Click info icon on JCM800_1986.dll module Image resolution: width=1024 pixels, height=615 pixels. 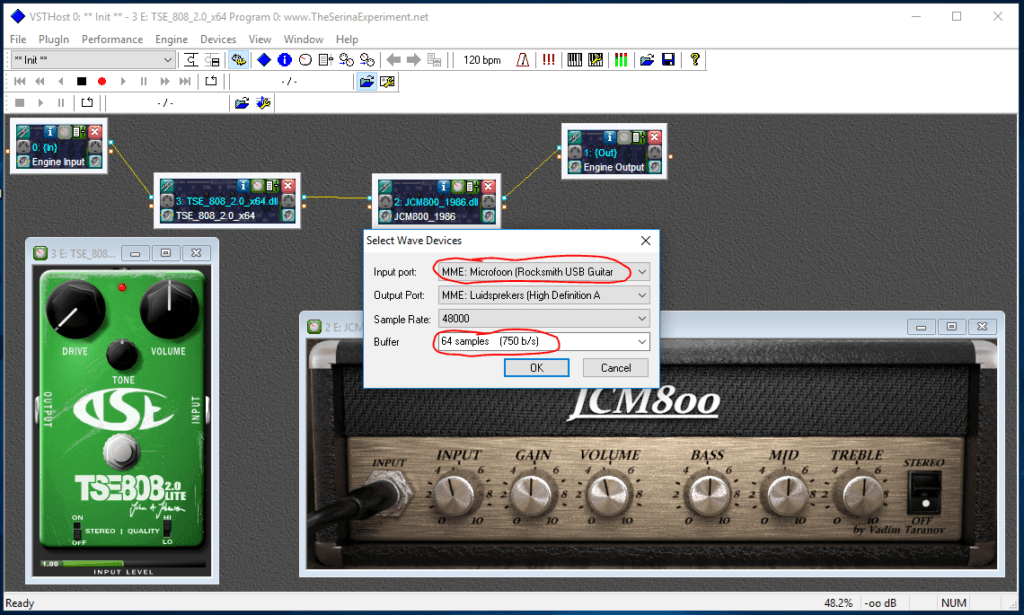click(x=443, y=187)
